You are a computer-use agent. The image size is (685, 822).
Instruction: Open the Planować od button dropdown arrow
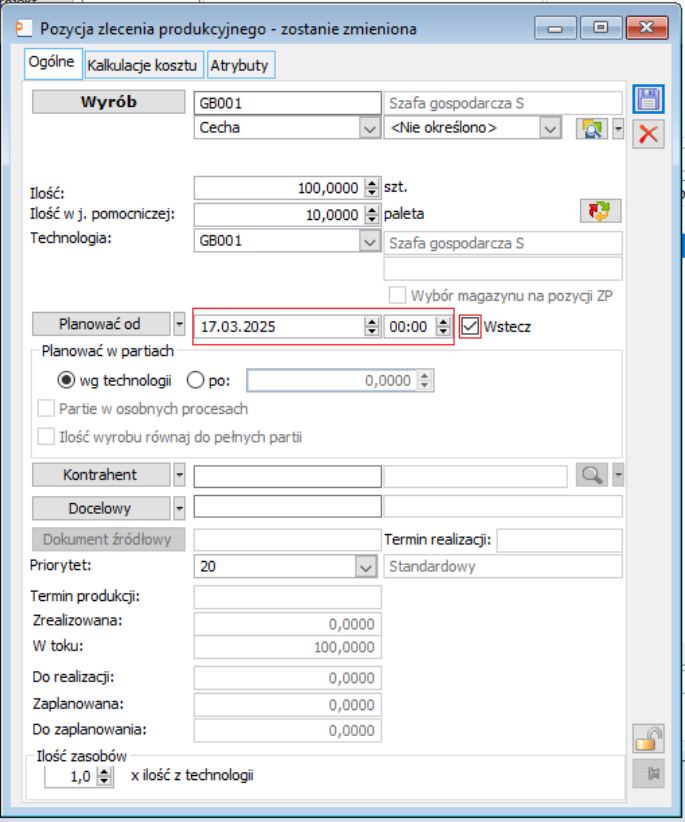click(x=179, y=324)
